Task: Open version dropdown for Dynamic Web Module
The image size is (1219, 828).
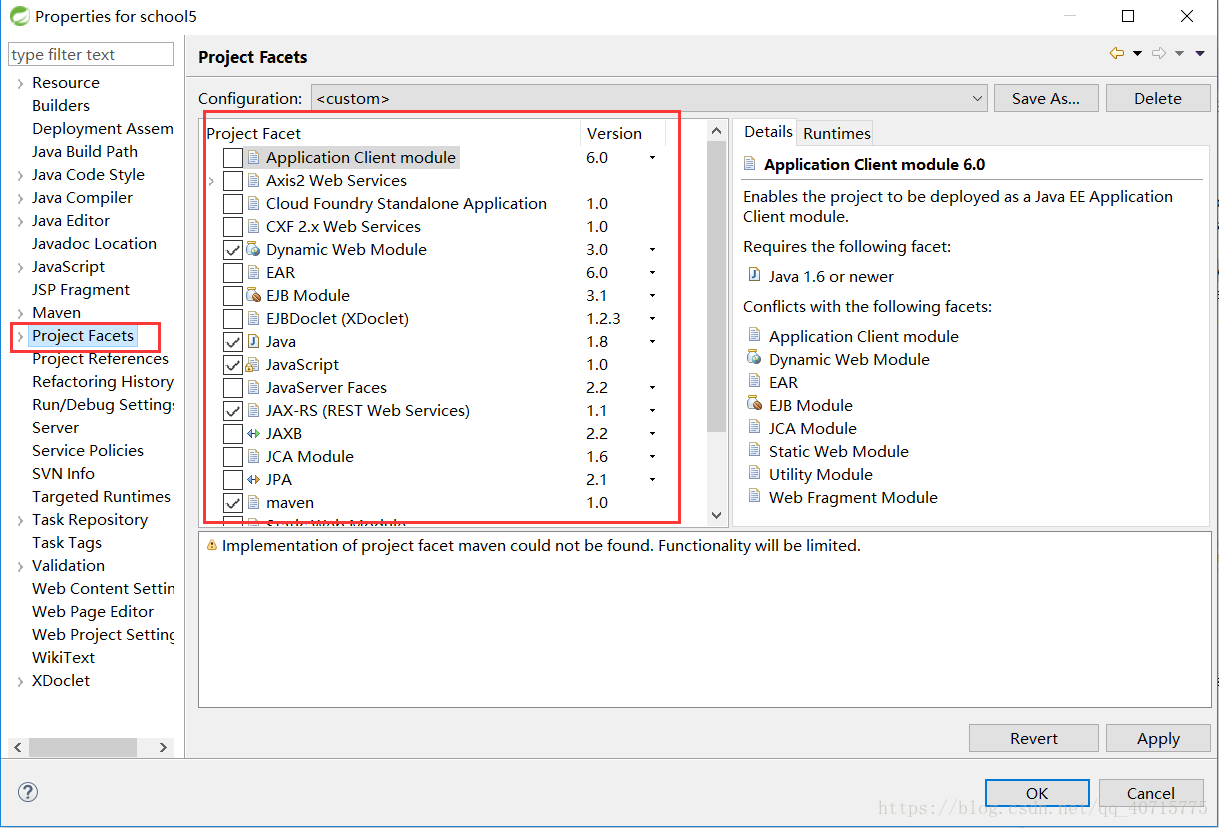Action: click(652, 249)
